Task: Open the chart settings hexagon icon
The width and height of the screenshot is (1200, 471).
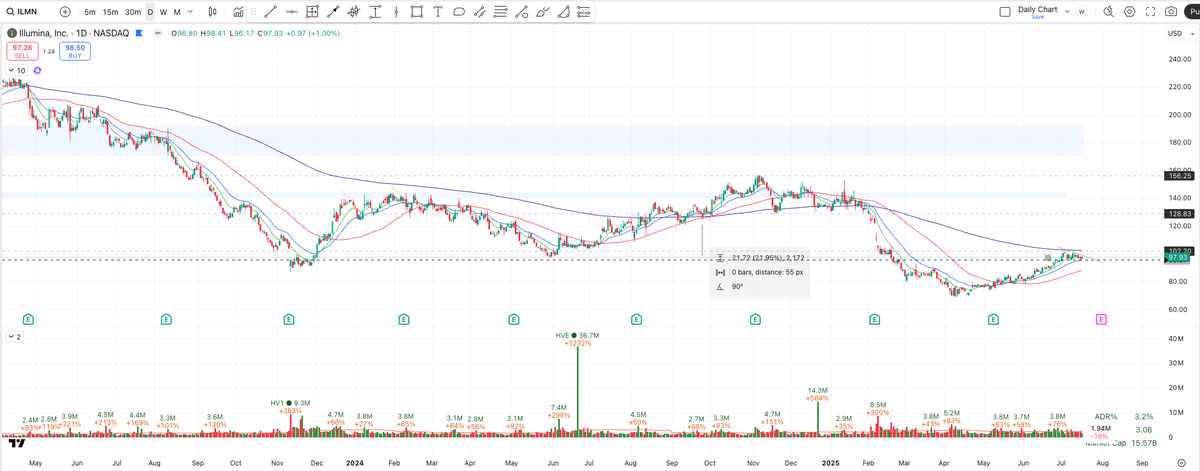Action: 1129,12
